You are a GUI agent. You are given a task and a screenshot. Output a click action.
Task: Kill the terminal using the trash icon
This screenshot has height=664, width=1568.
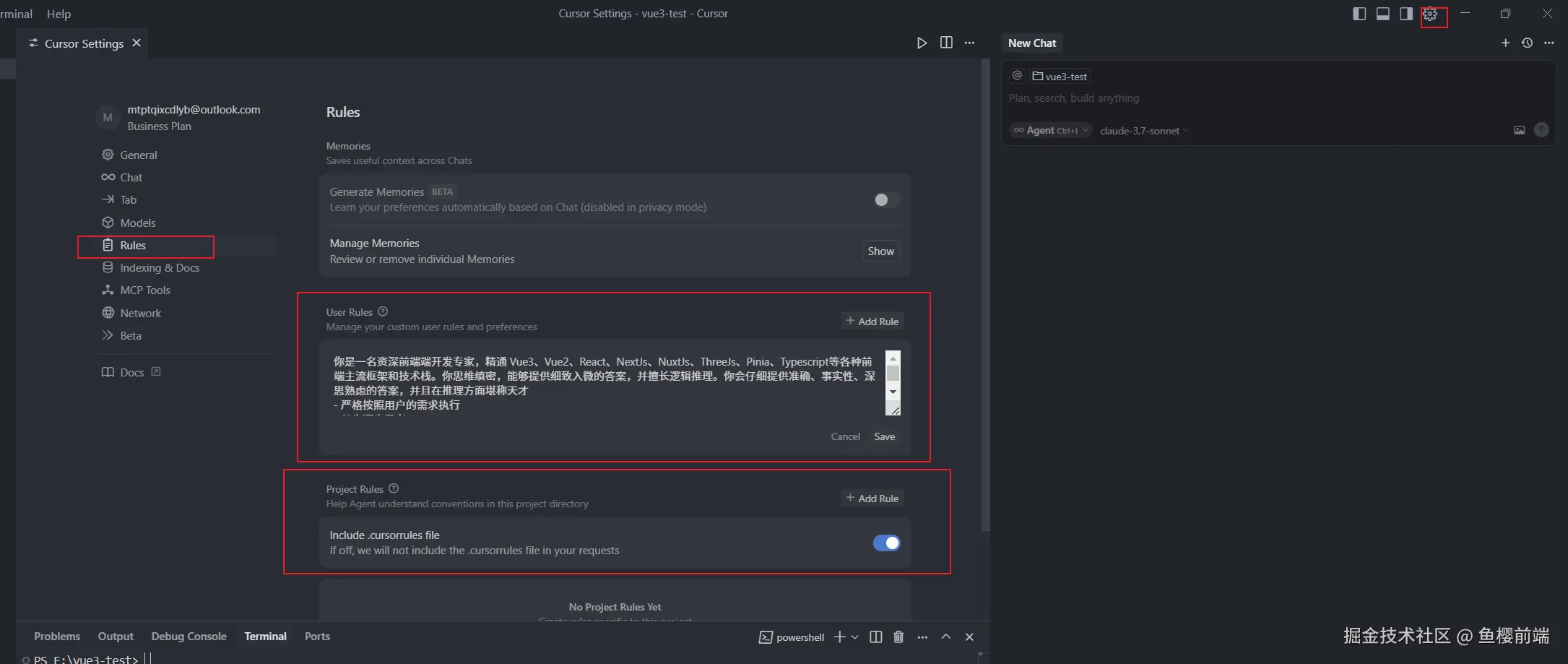(898, 637)
